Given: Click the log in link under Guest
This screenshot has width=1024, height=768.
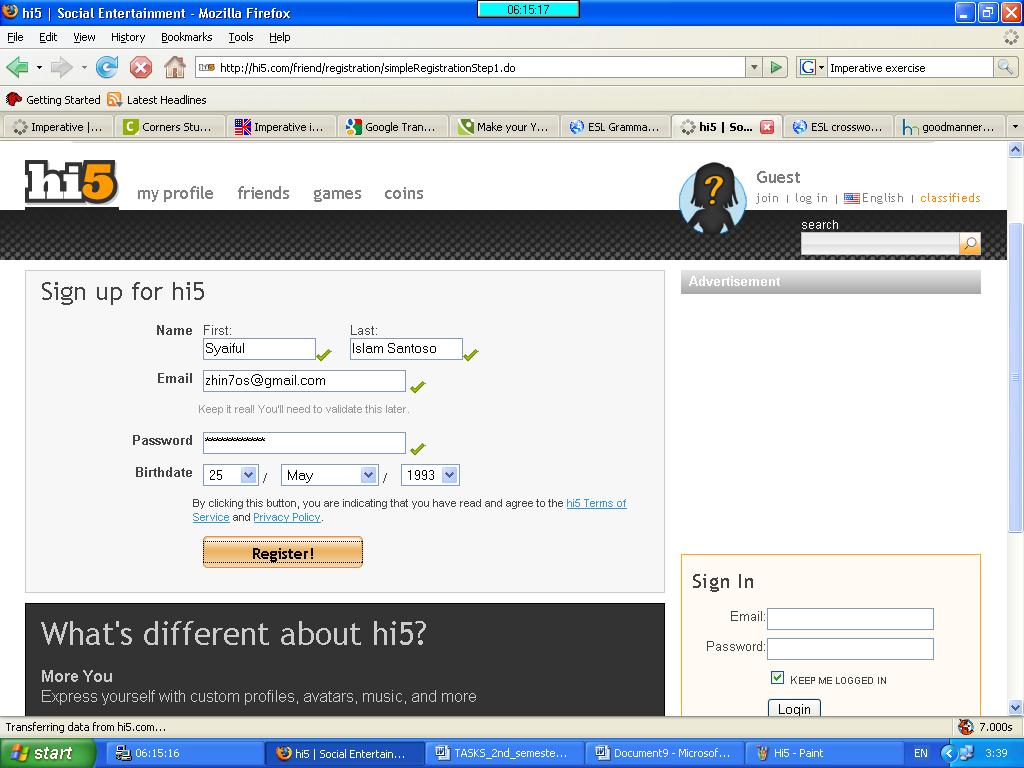Looking at the screenshot, I should coord(811,198).
